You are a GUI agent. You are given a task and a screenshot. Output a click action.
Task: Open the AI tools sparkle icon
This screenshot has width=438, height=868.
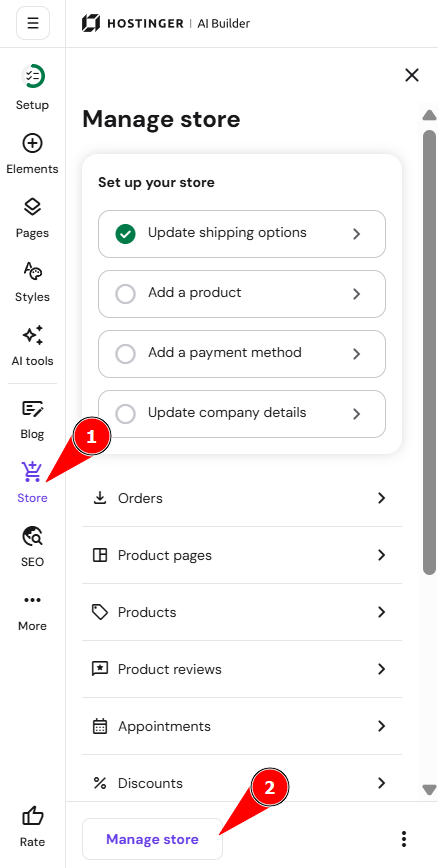click(33, 335)
